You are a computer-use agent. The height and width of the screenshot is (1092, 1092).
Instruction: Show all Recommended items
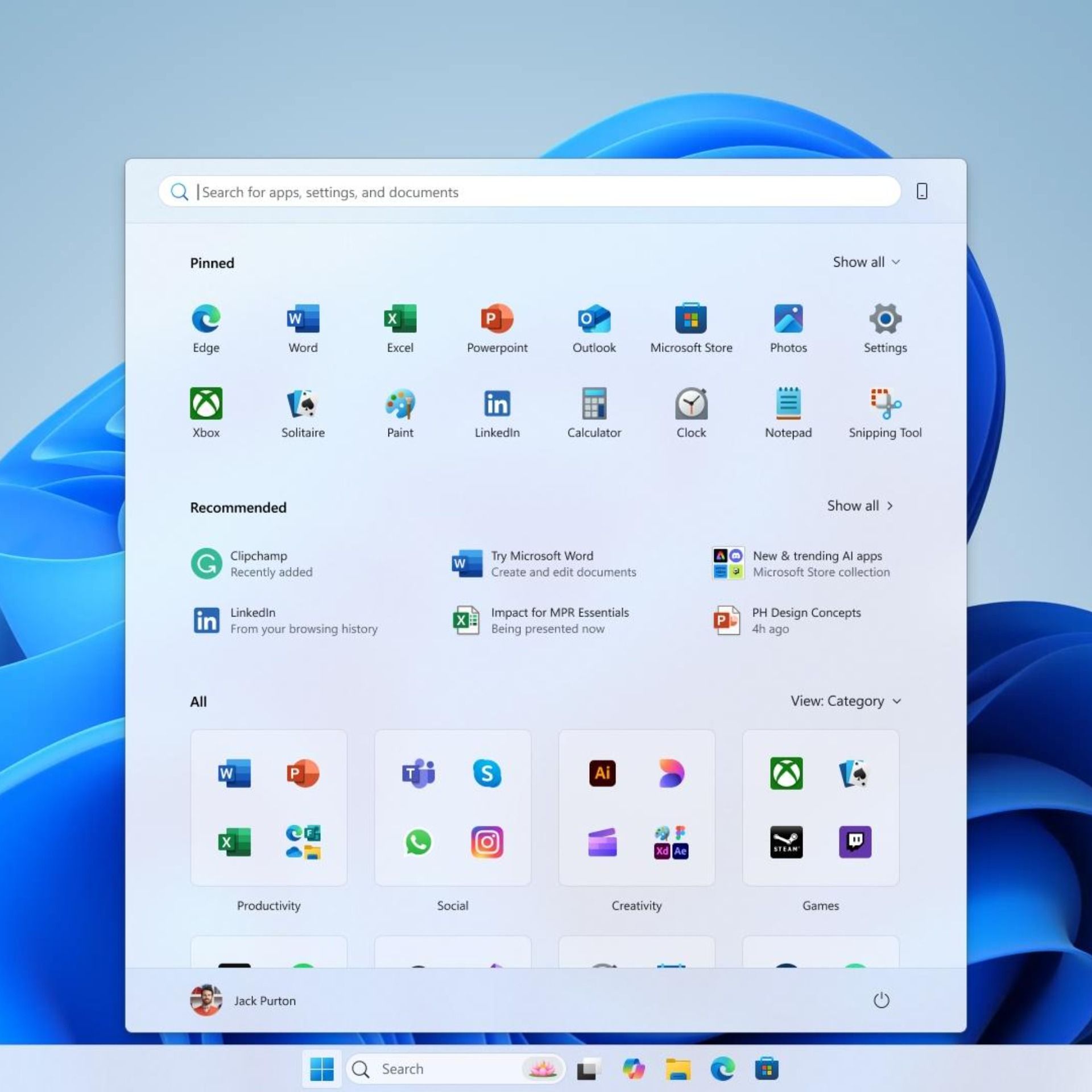coord(859,506)
